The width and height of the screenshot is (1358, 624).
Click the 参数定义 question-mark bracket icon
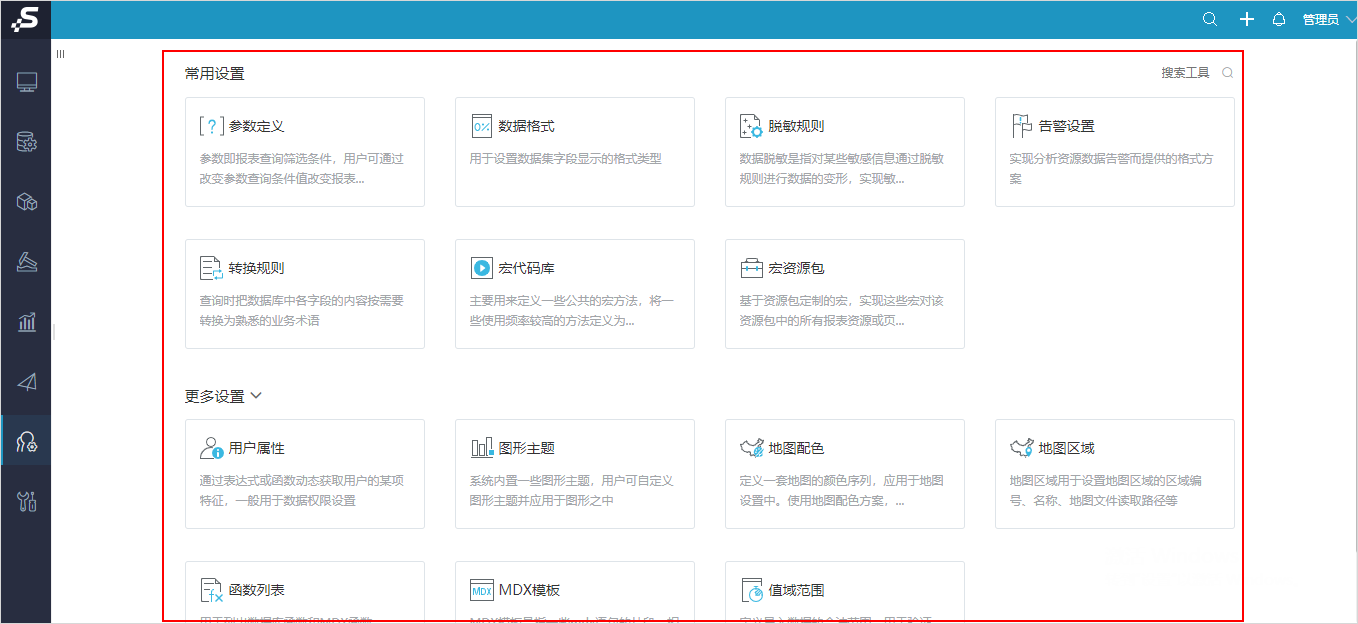211,126
